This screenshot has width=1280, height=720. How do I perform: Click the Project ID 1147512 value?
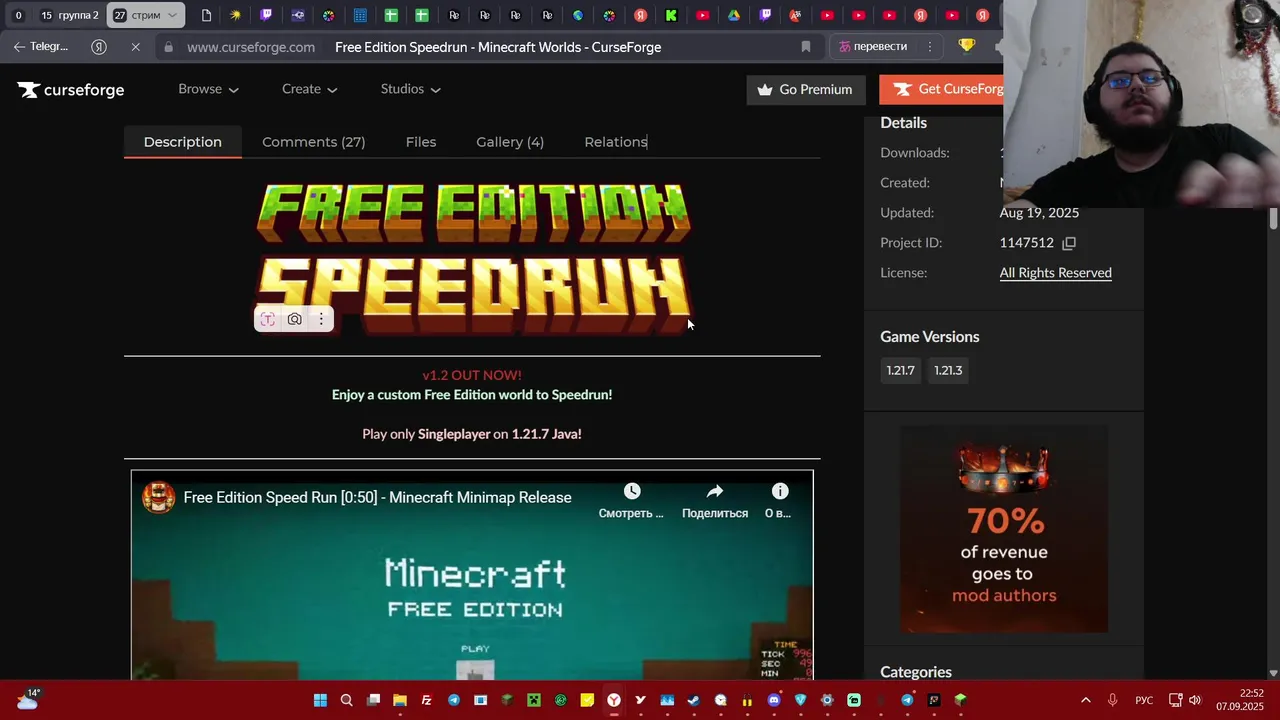1026,243
